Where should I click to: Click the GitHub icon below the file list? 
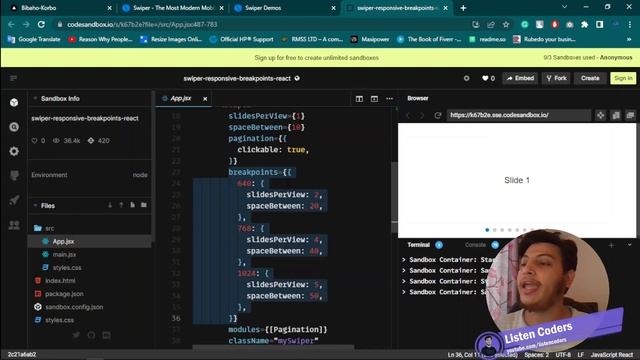click(91, 335)
